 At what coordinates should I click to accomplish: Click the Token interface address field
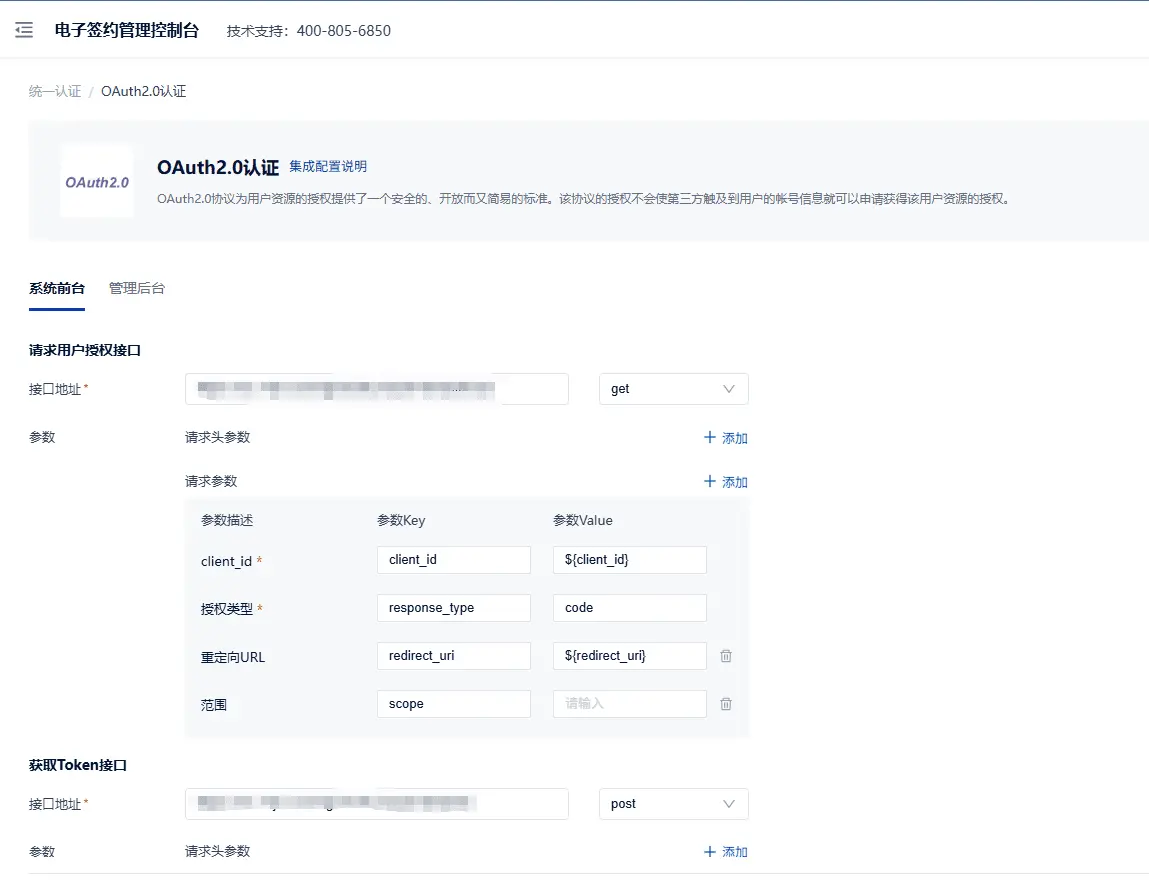pyautogui.click(x=376, y=804)
